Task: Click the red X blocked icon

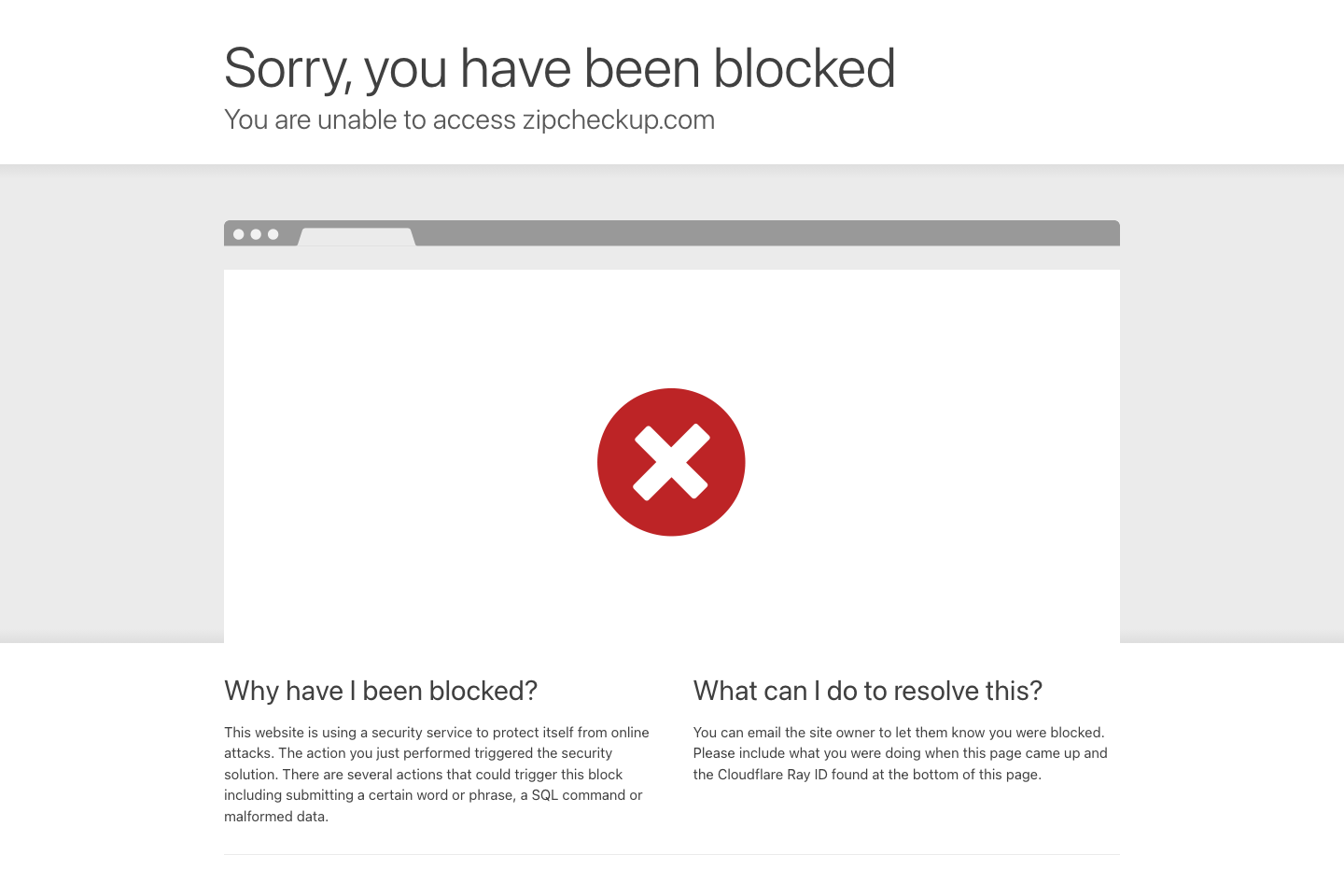Action: pos(671,462)
